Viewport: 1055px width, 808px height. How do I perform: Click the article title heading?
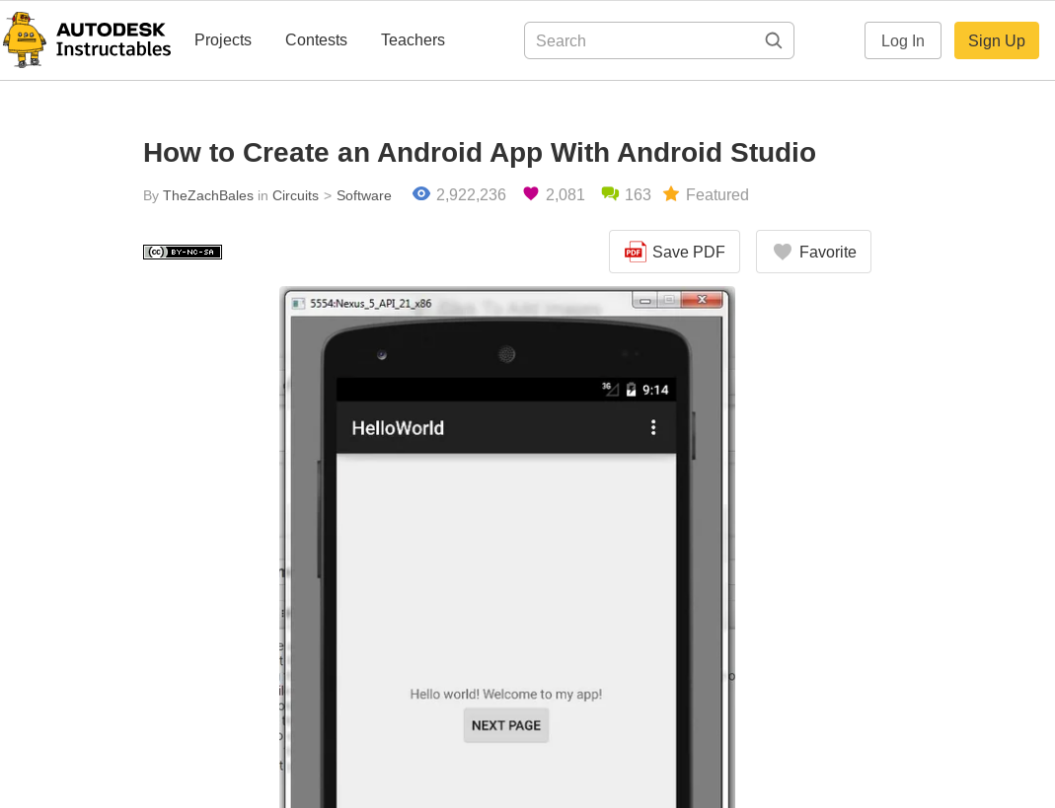tap(479, 153)
